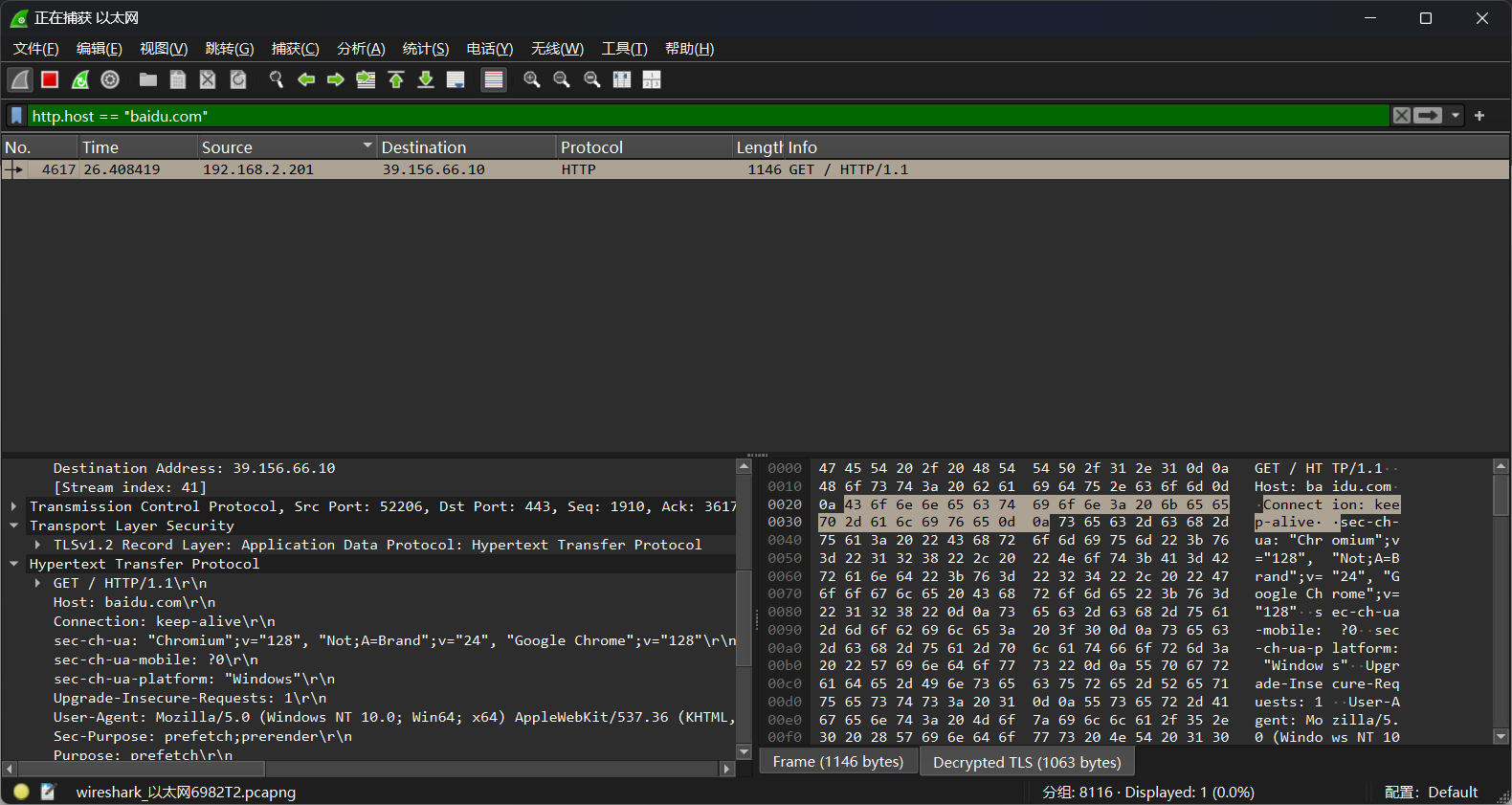Click the reset layout icon
This screenshot has width=1512, height=805.
652,79
